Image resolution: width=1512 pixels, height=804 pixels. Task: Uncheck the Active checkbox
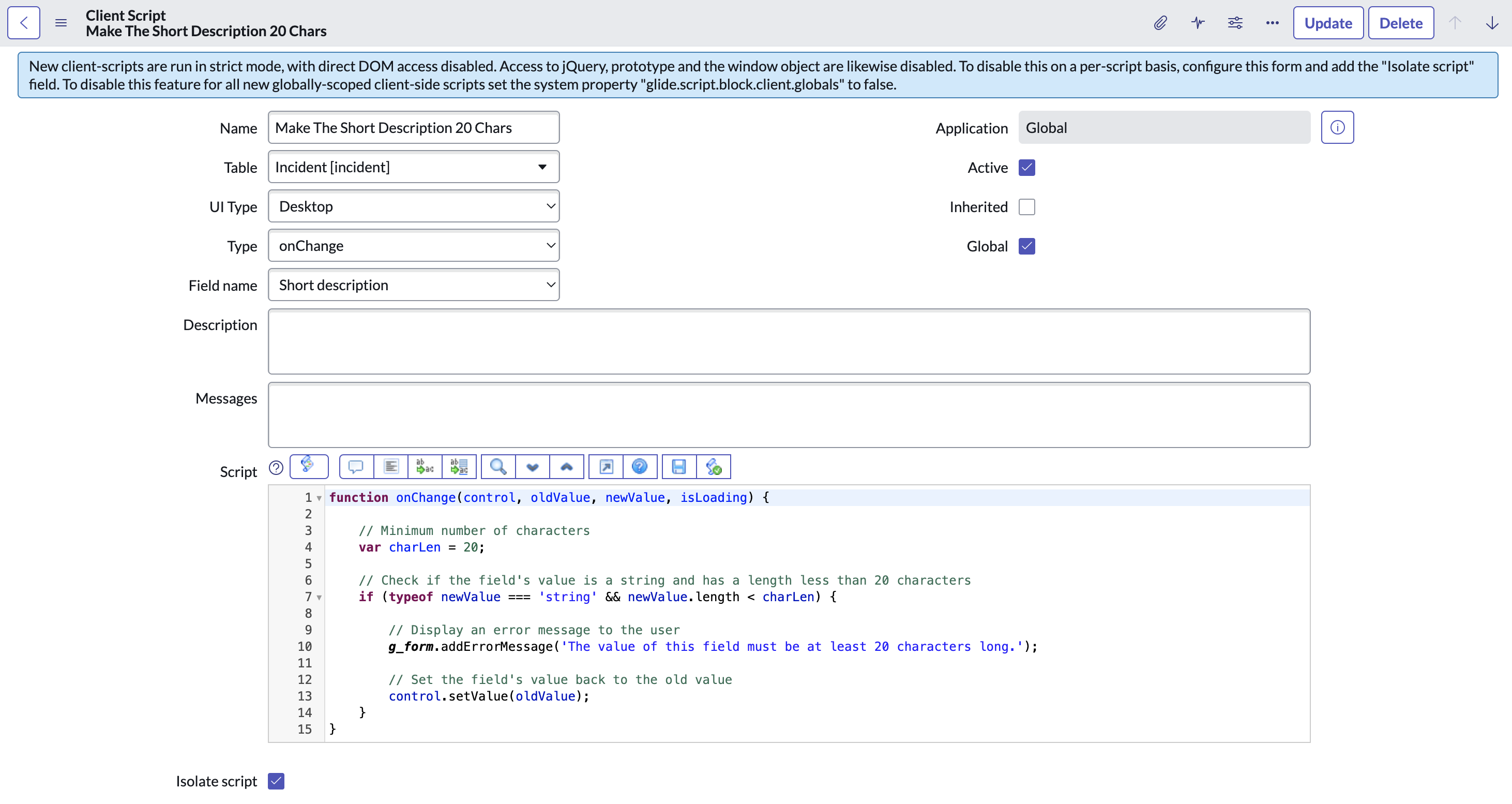[1026, 168]
